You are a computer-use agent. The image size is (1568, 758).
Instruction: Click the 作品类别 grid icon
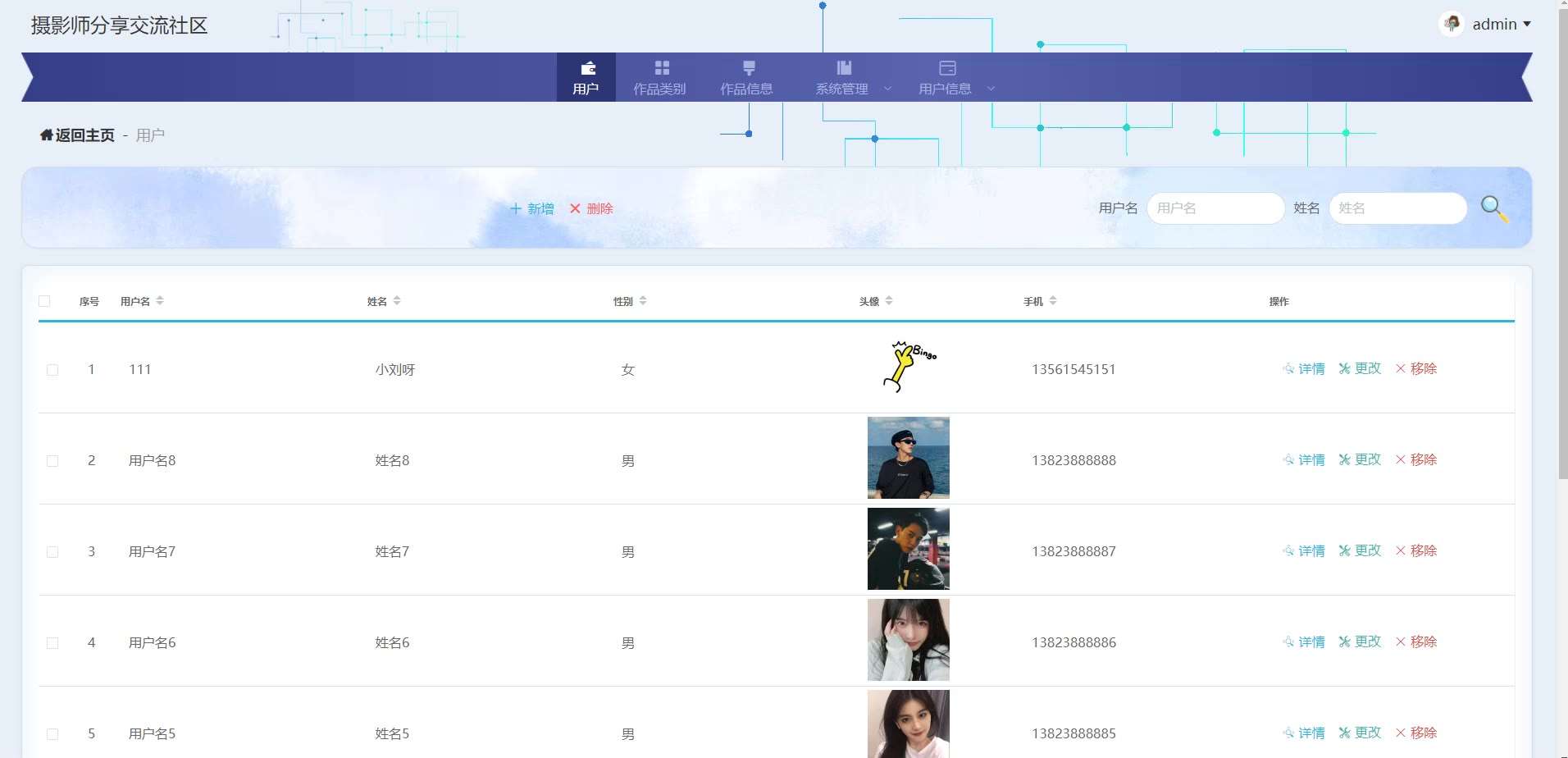click(x=662, y=68)
